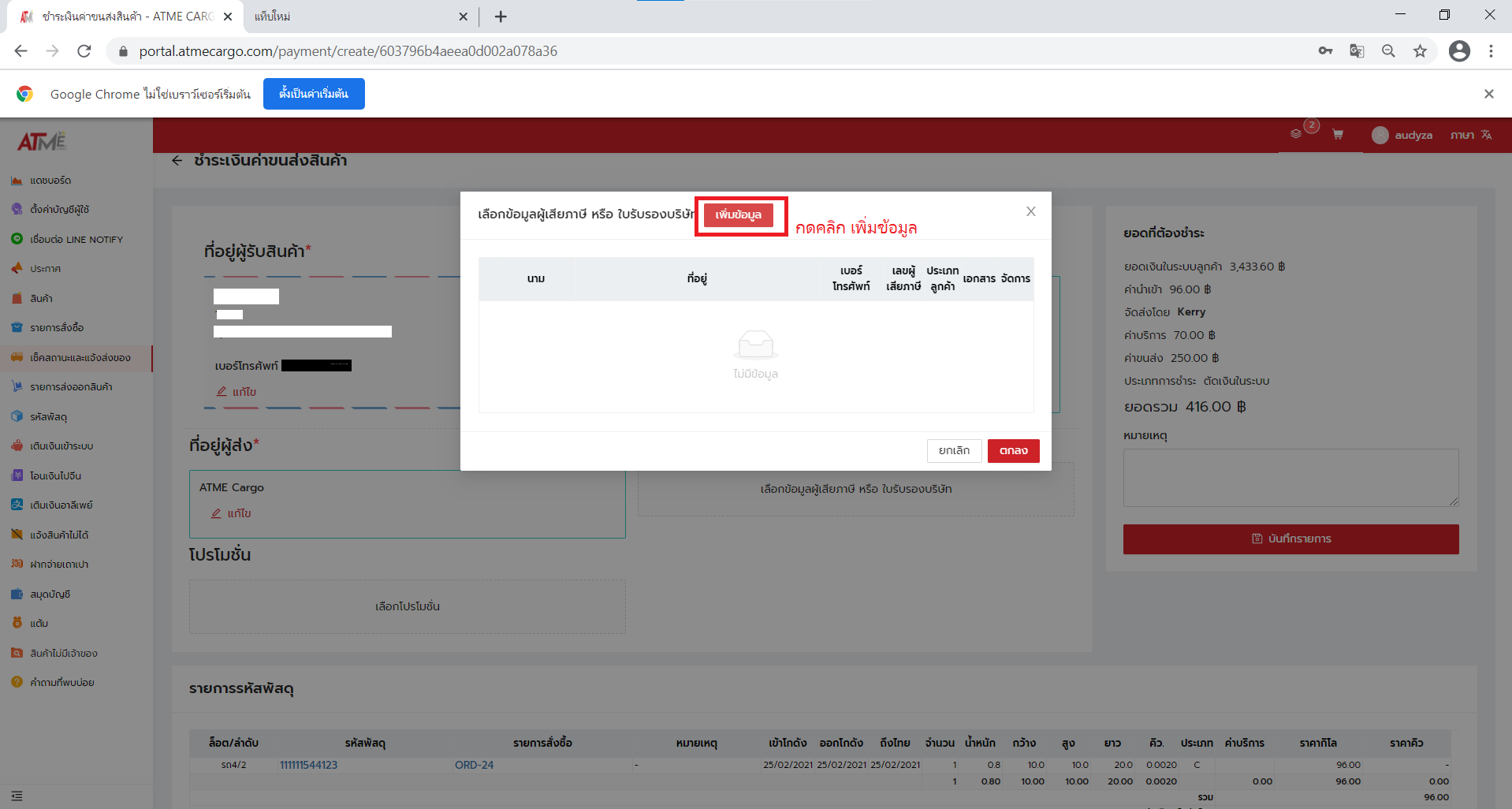Click the หมายเหตุ remarks text area

(x=1290, y=478)
